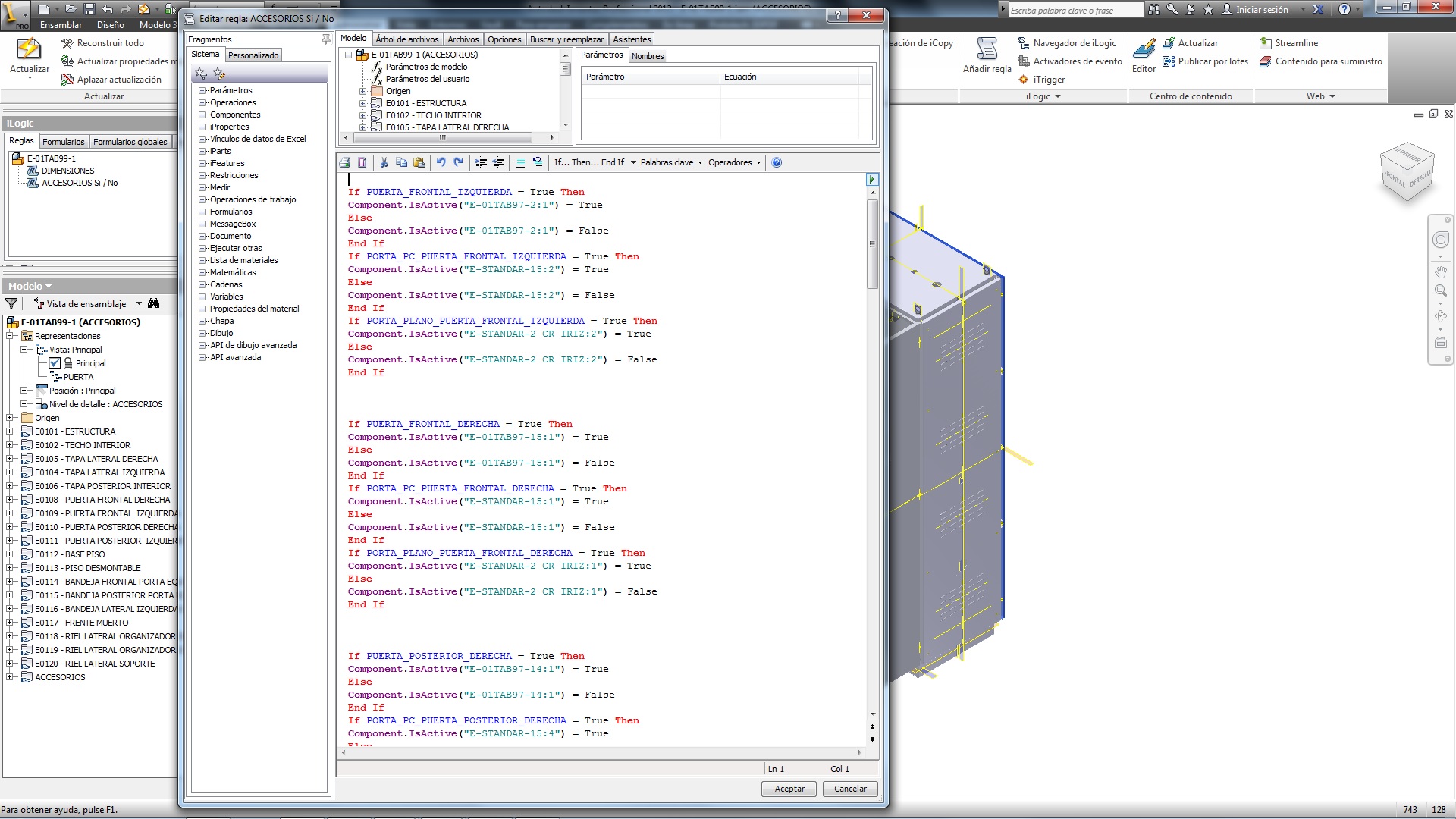Open the Palabras clave dropdown
The width and height of the screenshot is (1456, 819).
[671, 162]
